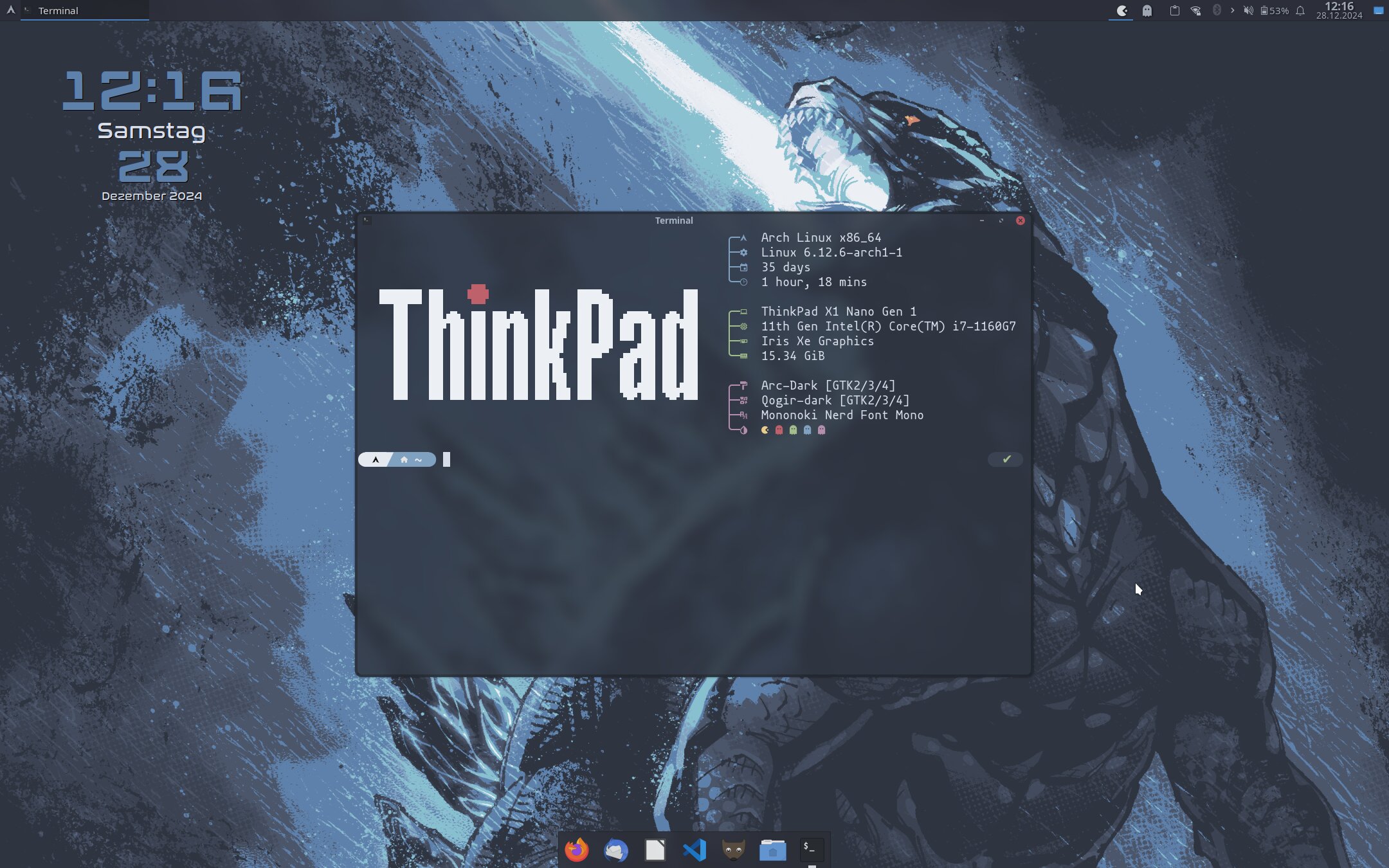Viewport: 1389px width, 868px height.
Task: Click the Arch logo prompt segment
Action: point(376,459)
